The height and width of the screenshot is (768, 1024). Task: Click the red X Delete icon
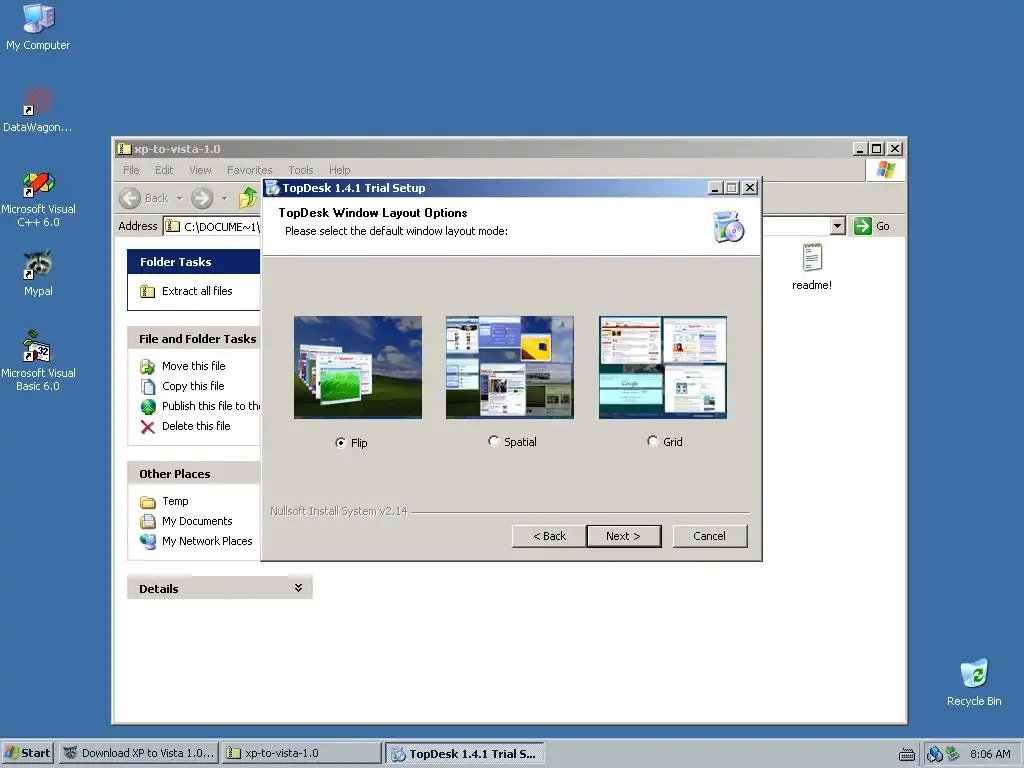point(148,427)
